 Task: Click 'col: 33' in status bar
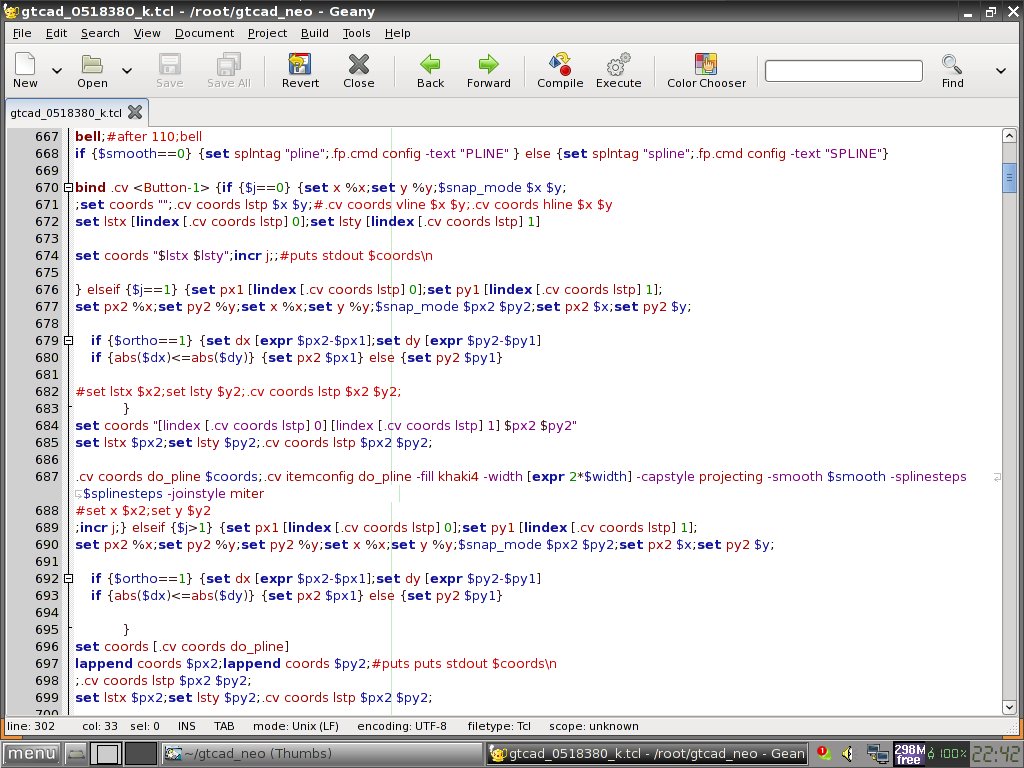100,726
